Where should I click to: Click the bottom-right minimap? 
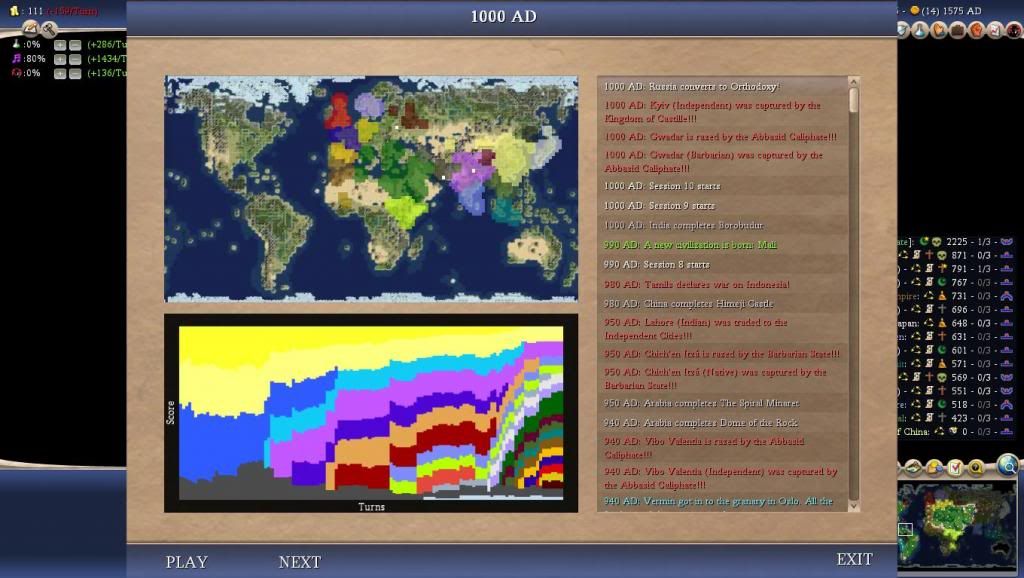(x=957, y=524)
